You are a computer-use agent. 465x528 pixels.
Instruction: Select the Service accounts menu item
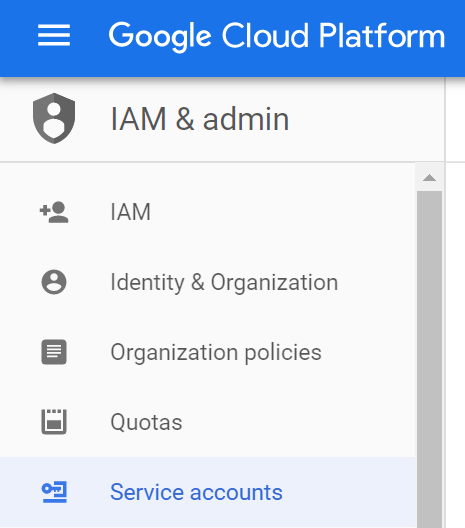pos(208,492)
